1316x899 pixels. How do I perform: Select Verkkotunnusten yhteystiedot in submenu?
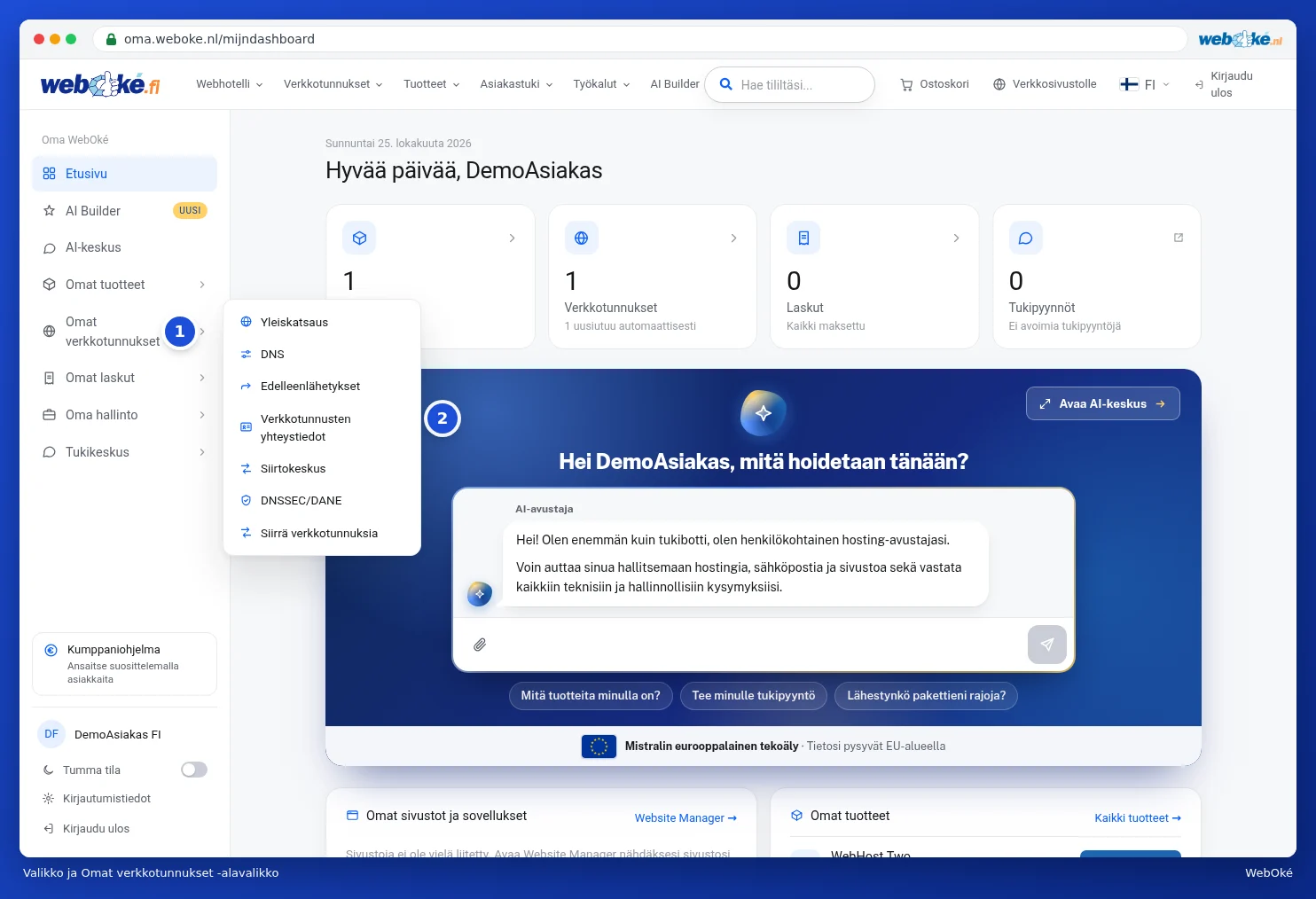pos(322,427)
